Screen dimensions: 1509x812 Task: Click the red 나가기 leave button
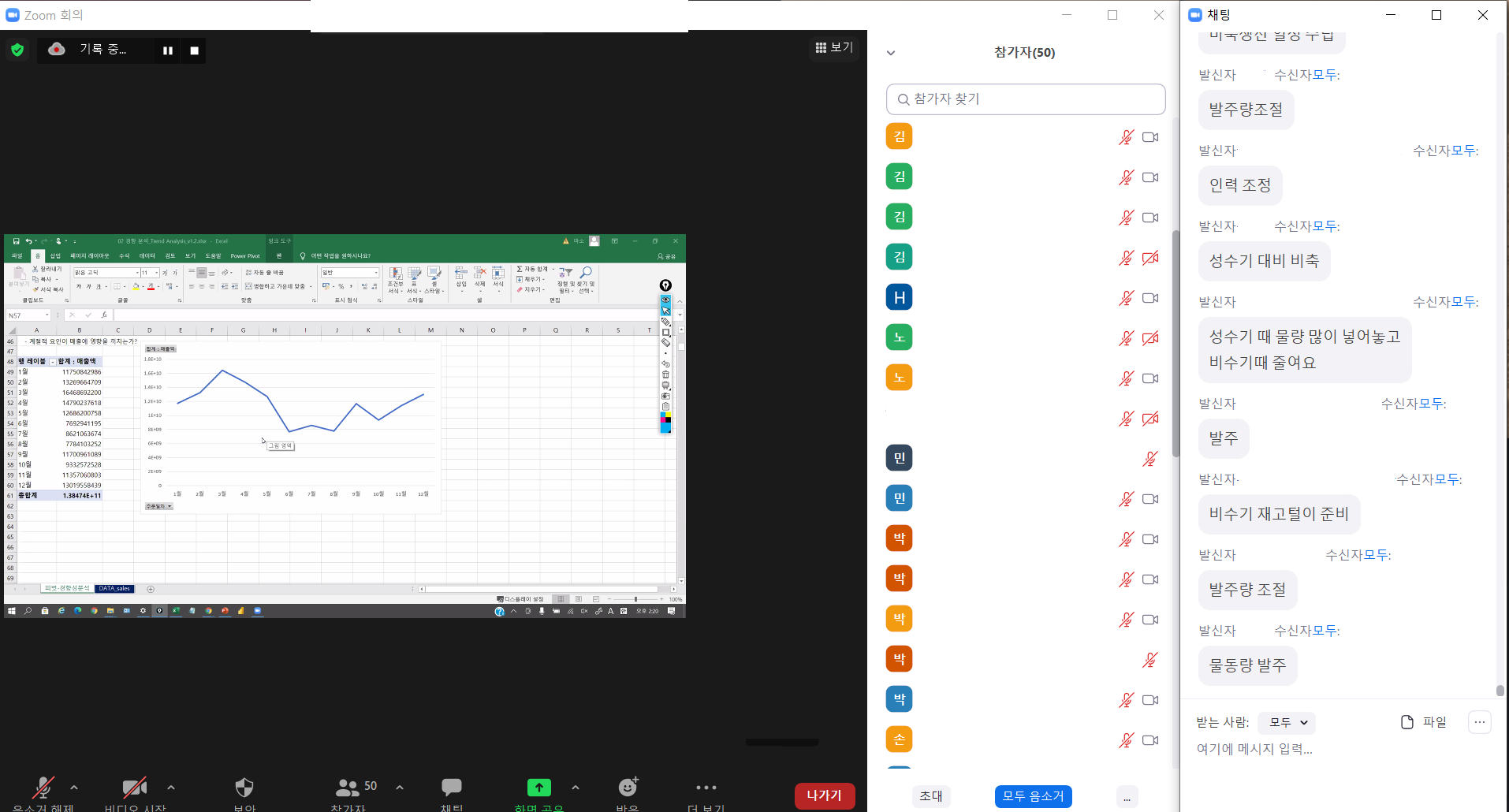click(824, 795)
